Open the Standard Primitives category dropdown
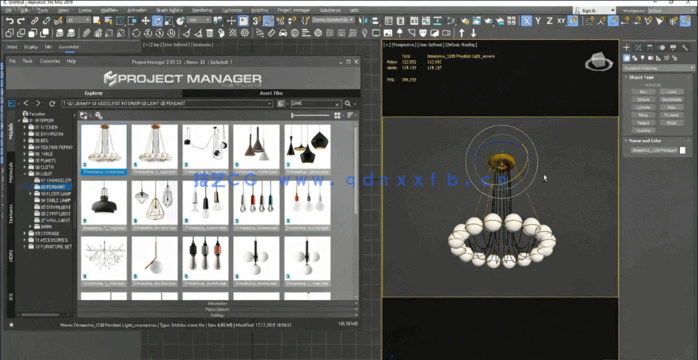Image resolution: width=698 pixels, height=360 pixels. pyautogui.click(x=658, y=68)
